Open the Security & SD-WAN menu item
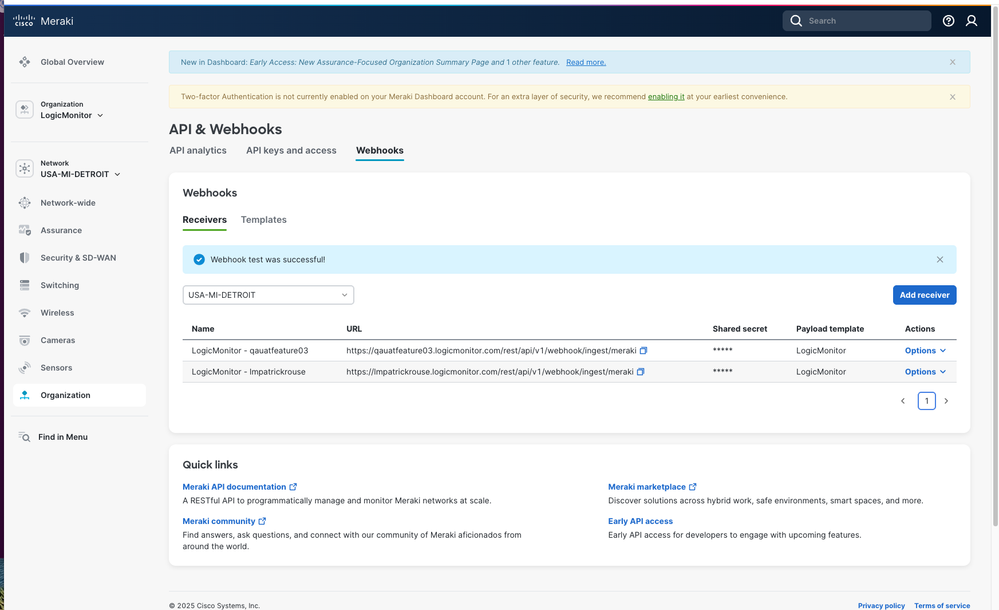999x610 pixels. (x=78, y=258)
